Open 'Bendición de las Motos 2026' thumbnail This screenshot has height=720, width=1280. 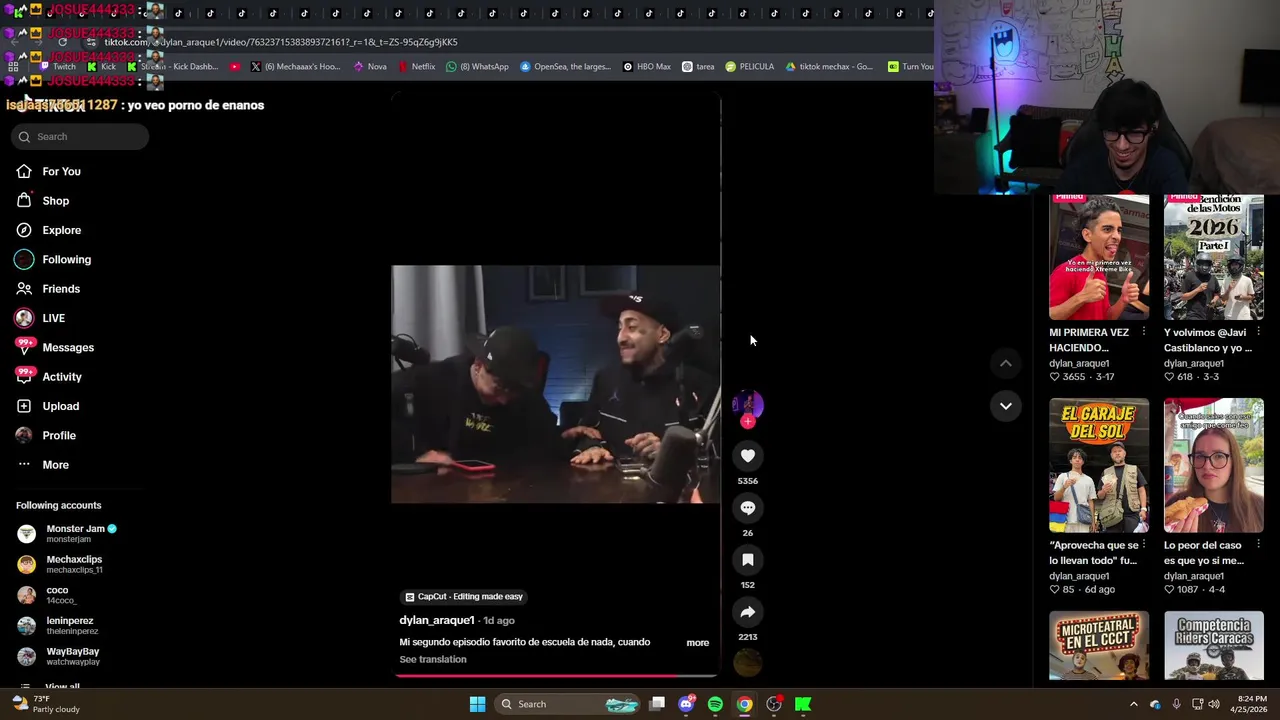[x=1213, y=257]
